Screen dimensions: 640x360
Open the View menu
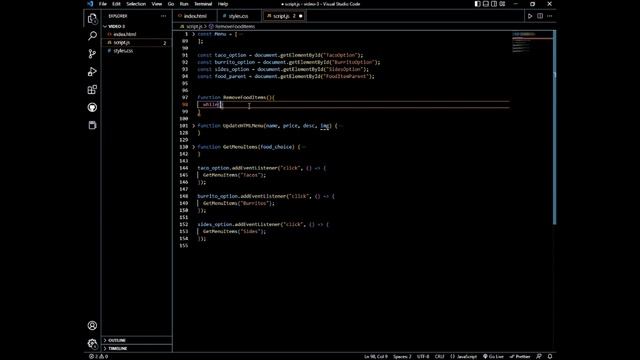click(157, 4)
